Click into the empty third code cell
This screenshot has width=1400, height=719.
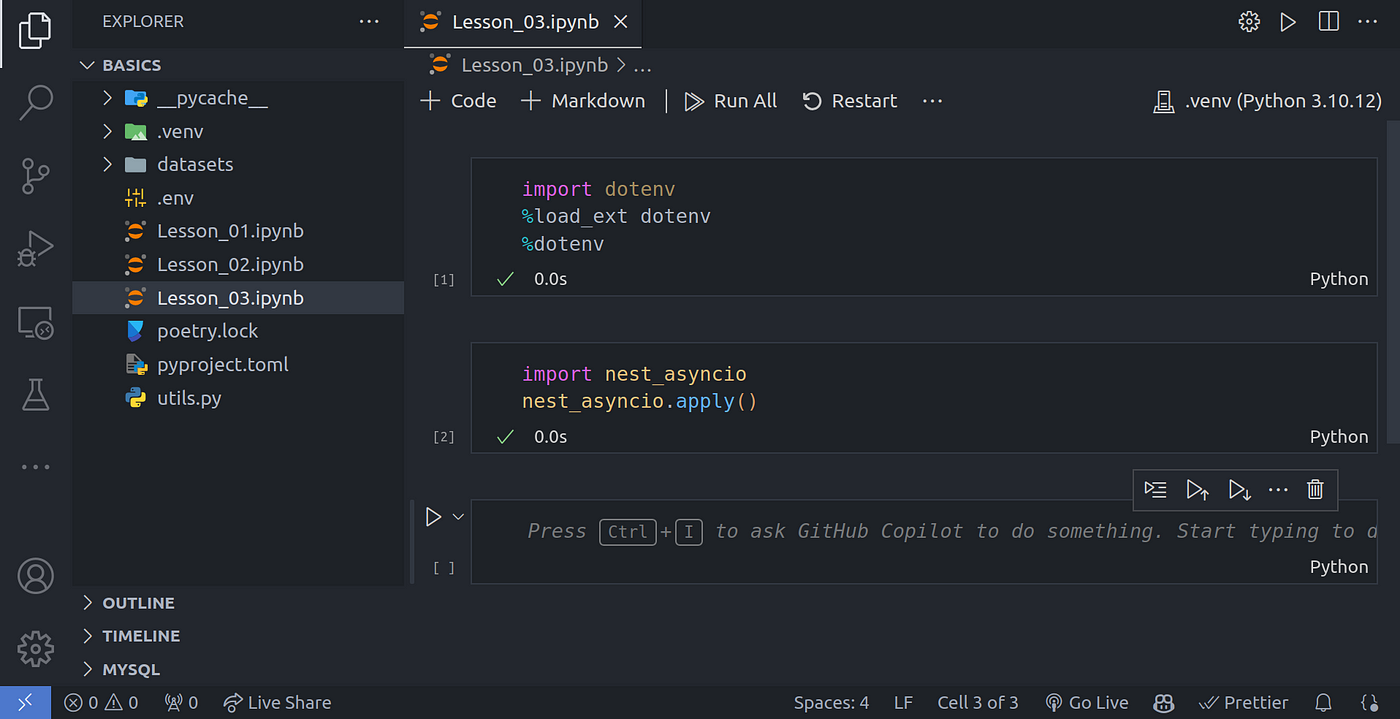[x=924, y=531]
